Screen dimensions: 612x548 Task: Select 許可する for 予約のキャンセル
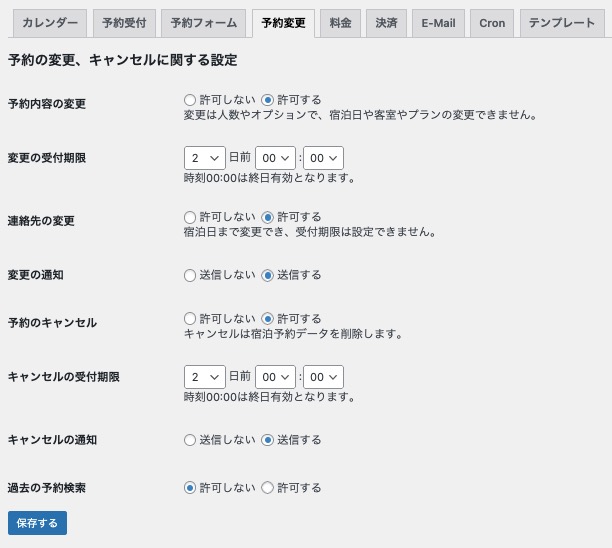(x=267, y=319)
